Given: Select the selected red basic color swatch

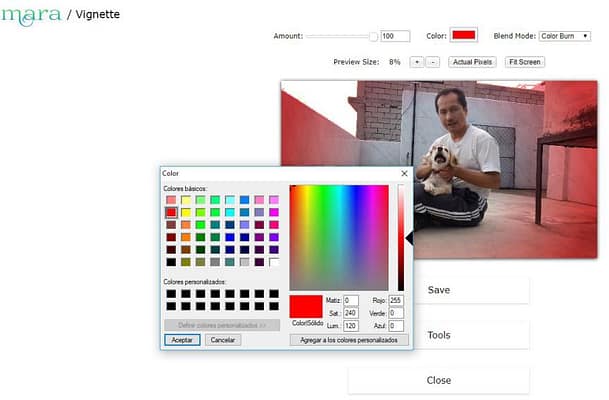Looking at the screenshot, I should pyautogui.click(x=171, y=212).
